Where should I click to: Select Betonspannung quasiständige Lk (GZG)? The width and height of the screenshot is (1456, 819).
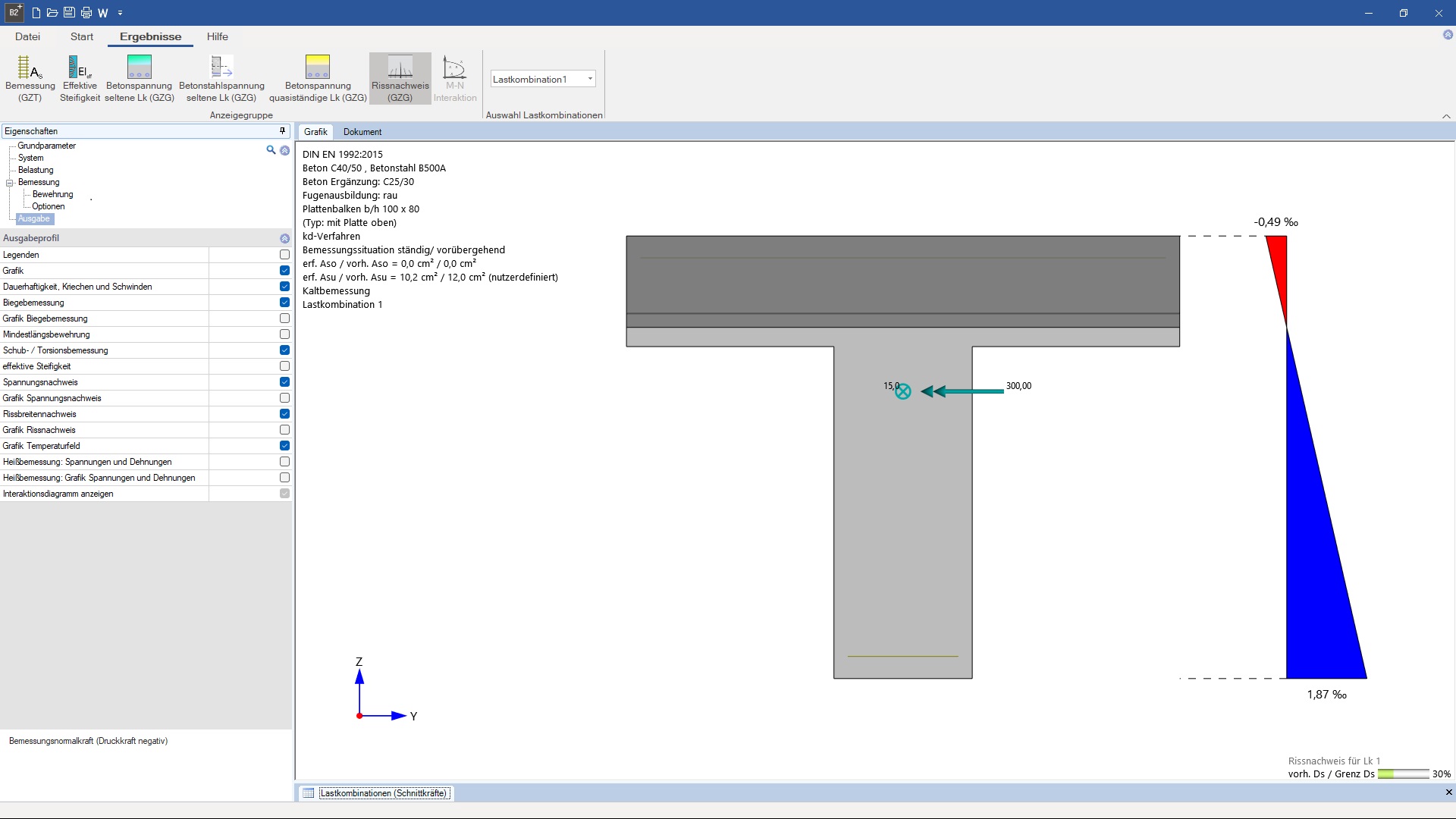click(x=317, y=77)
